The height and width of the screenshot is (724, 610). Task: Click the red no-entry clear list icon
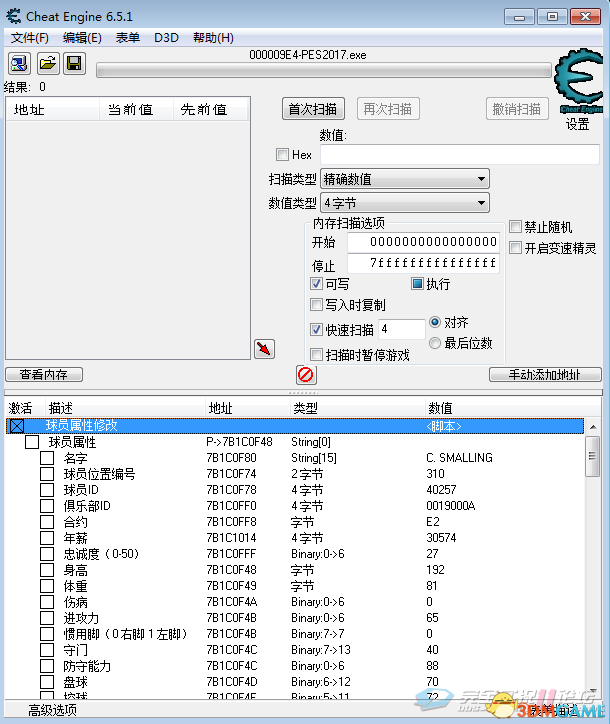point(306,374)
